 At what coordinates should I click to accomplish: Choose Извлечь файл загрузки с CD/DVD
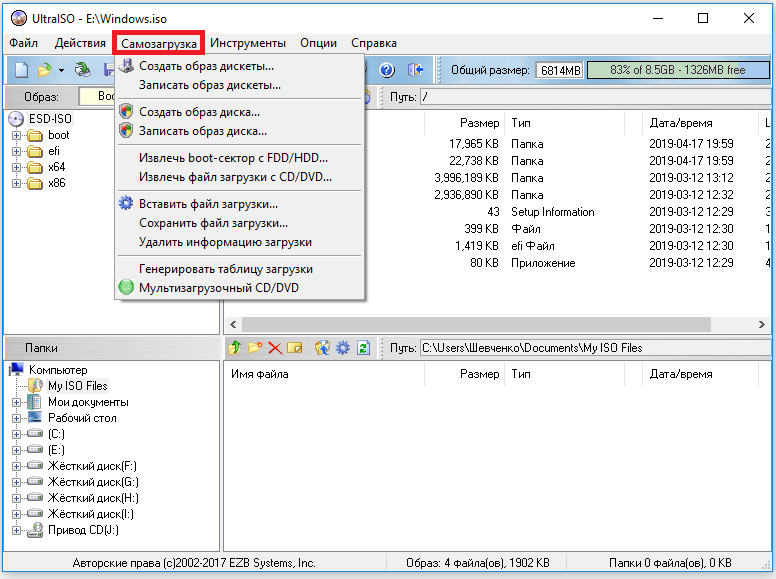(240, 177)
